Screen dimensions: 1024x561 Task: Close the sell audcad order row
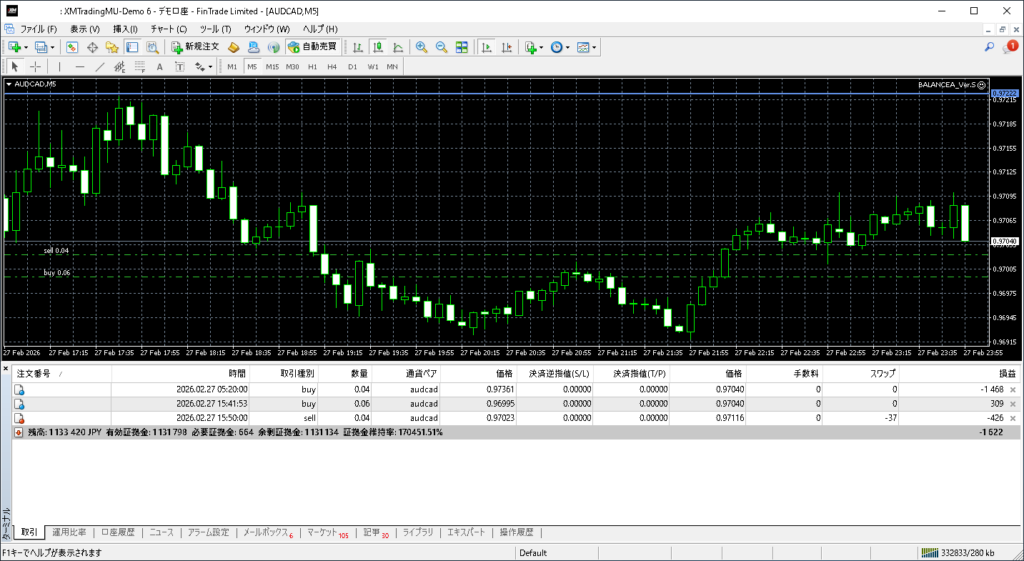click(x=1013, y=418)
